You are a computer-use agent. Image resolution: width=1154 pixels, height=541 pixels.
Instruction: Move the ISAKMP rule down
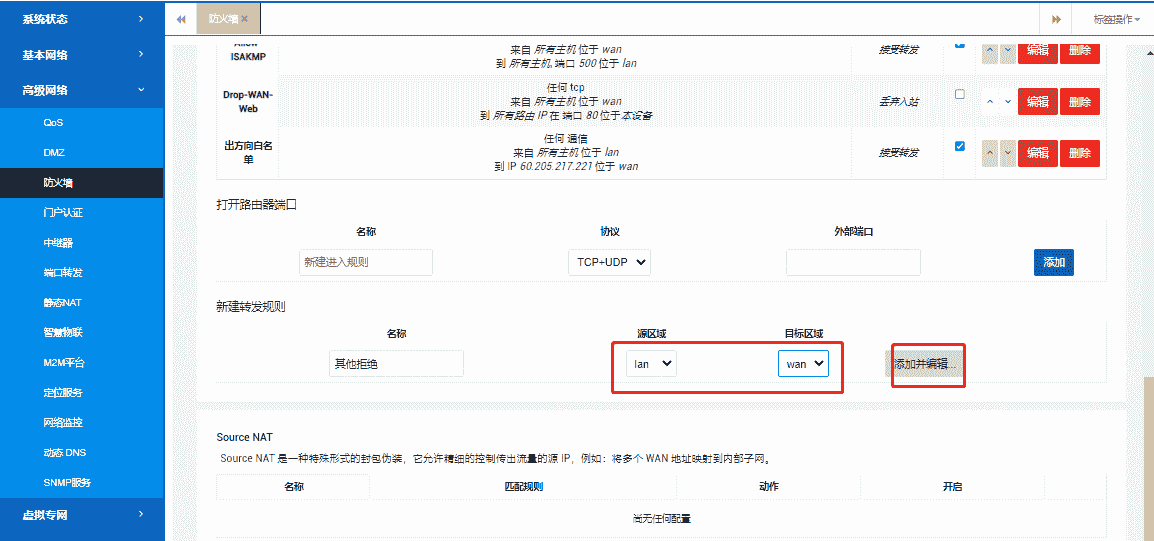coord(1008,52)
